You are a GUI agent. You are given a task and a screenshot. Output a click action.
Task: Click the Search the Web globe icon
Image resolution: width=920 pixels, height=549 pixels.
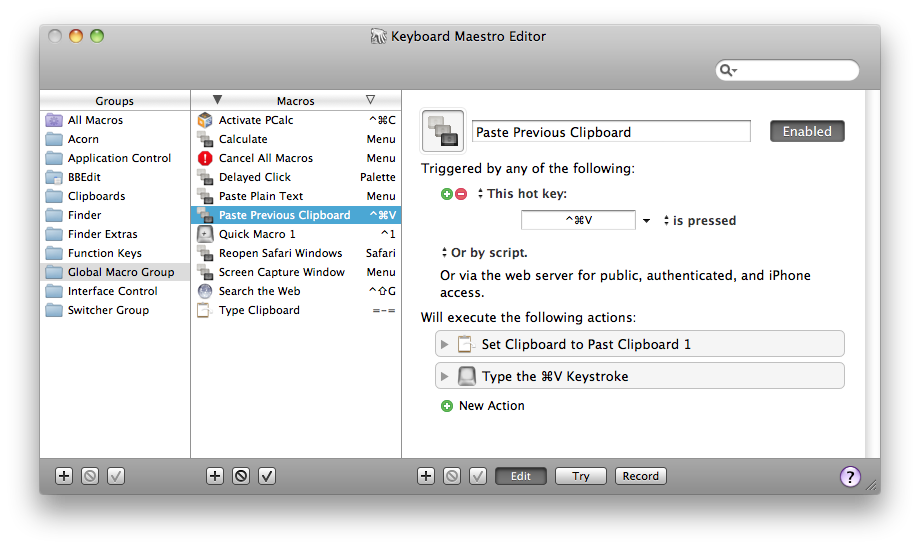pyautogui.click(x=205, y=291)
